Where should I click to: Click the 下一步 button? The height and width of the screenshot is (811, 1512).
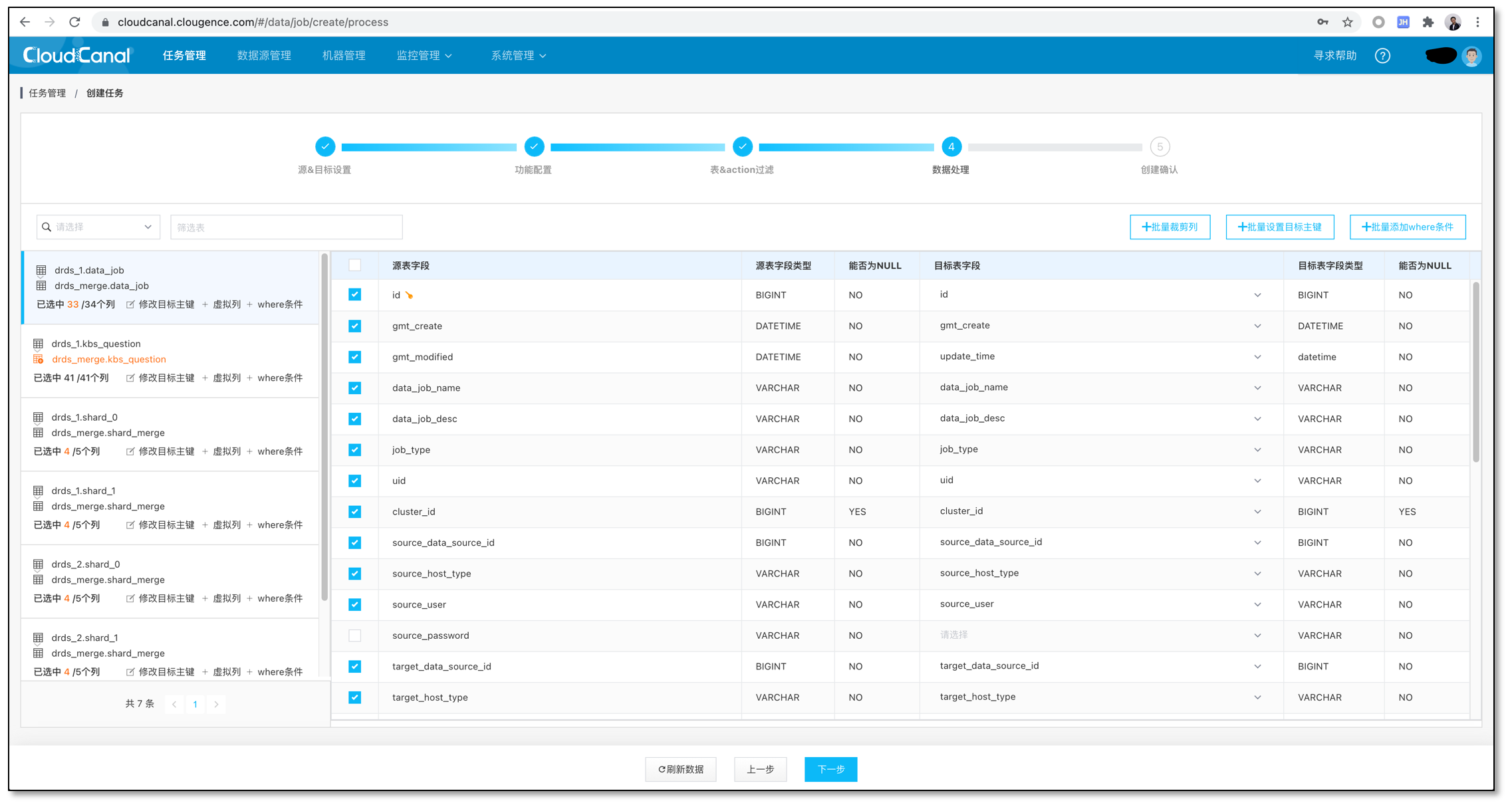[x=830, y=769]
